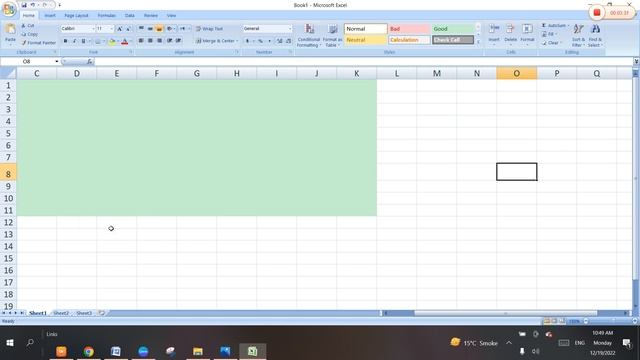Open Format as Table gallery
Image resolution: width=640 pixels, height=360 pixels.
click(x=332, y=35)
